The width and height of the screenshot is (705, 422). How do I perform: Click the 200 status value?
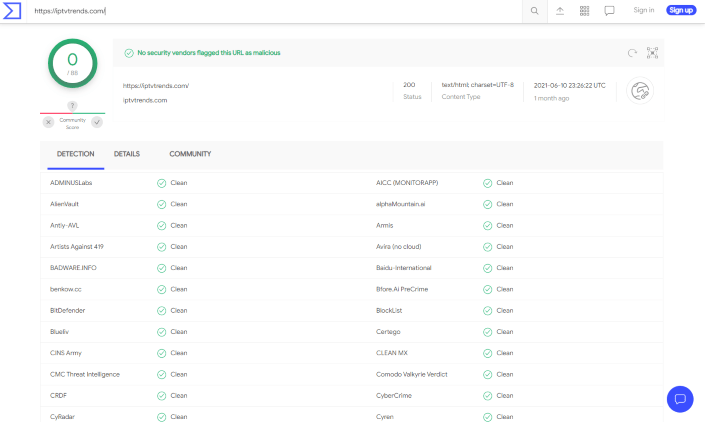(x=409, y=84)
